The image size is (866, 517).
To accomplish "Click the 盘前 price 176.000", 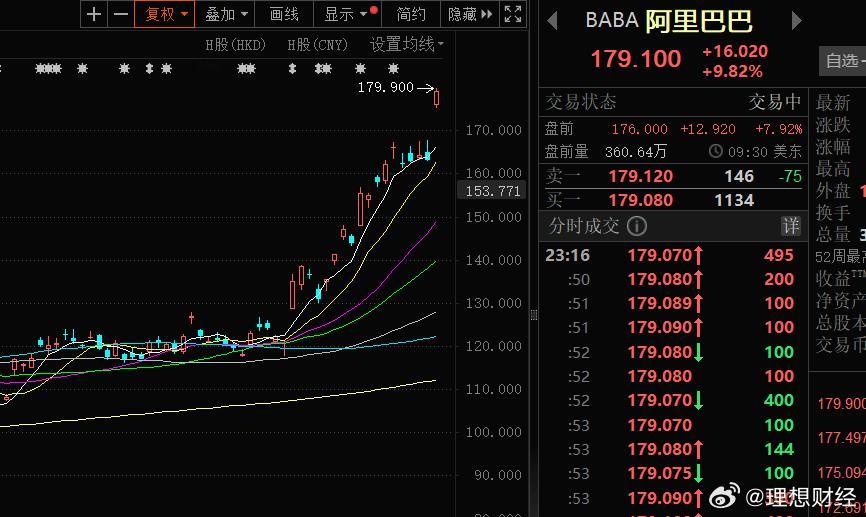I will [640, 129].
